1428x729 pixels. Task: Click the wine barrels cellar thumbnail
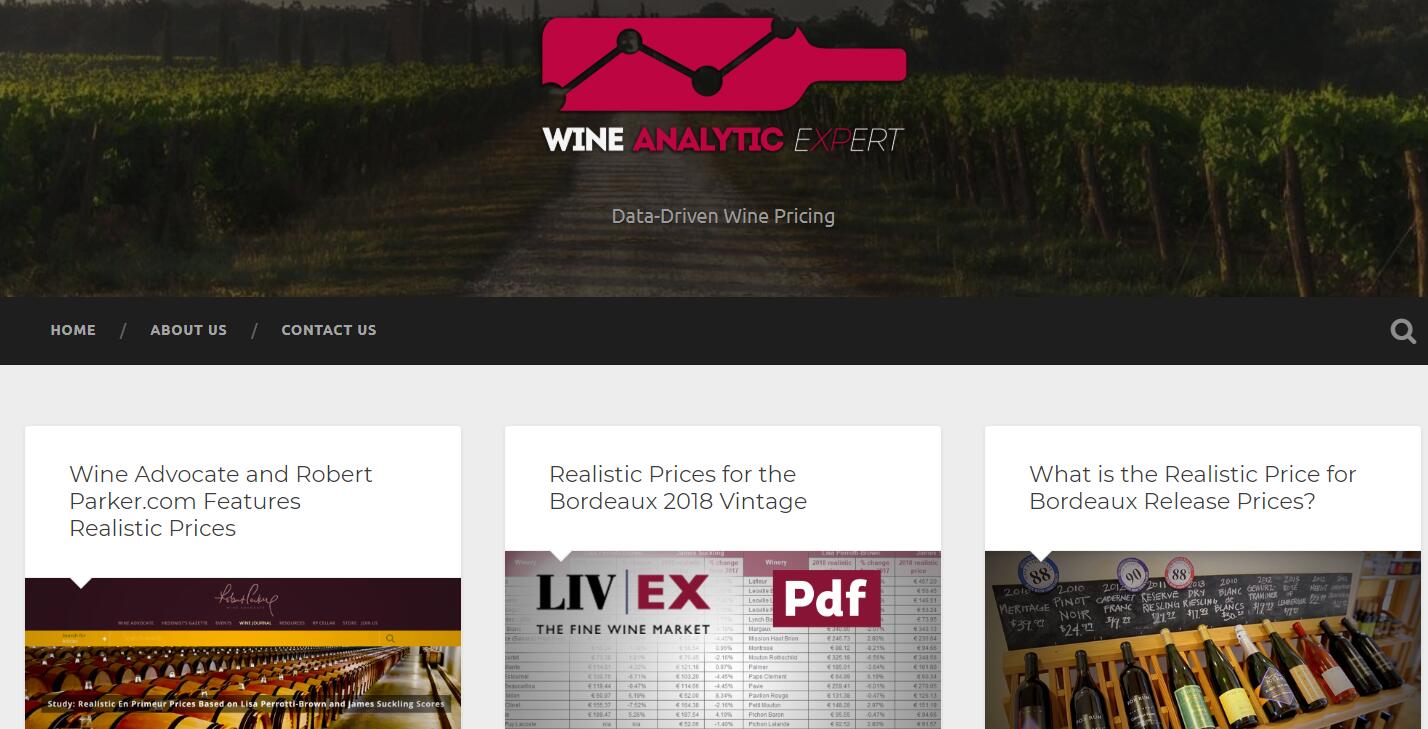pos(243,653)
